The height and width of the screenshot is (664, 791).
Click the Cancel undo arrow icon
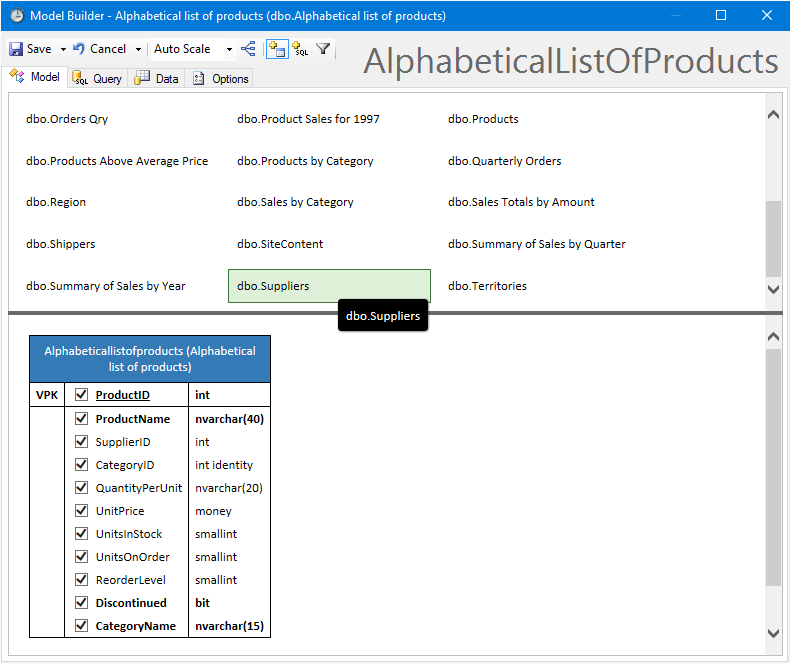coord(79,49)
